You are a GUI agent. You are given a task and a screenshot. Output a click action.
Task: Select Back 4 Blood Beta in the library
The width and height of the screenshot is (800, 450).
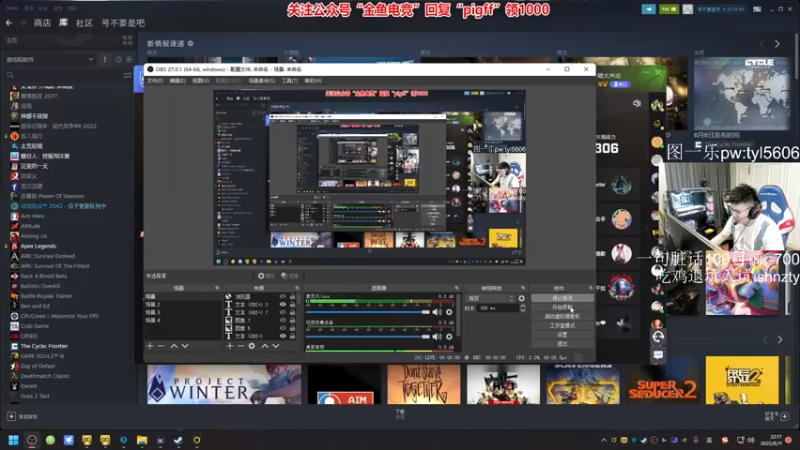tap(44, 276)
